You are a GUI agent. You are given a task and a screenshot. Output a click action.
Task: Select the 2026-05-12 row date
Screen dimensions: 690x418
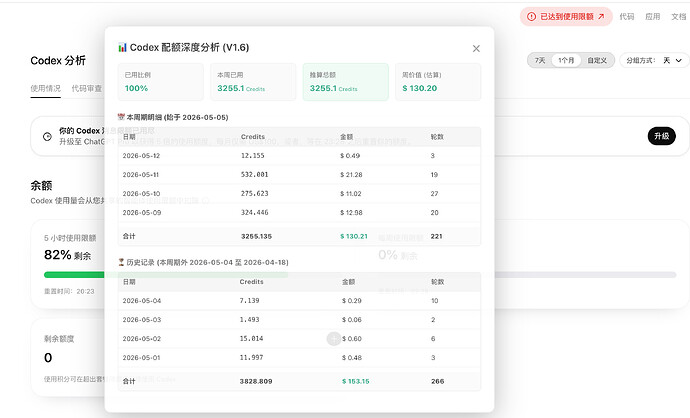tap(141, 156)
